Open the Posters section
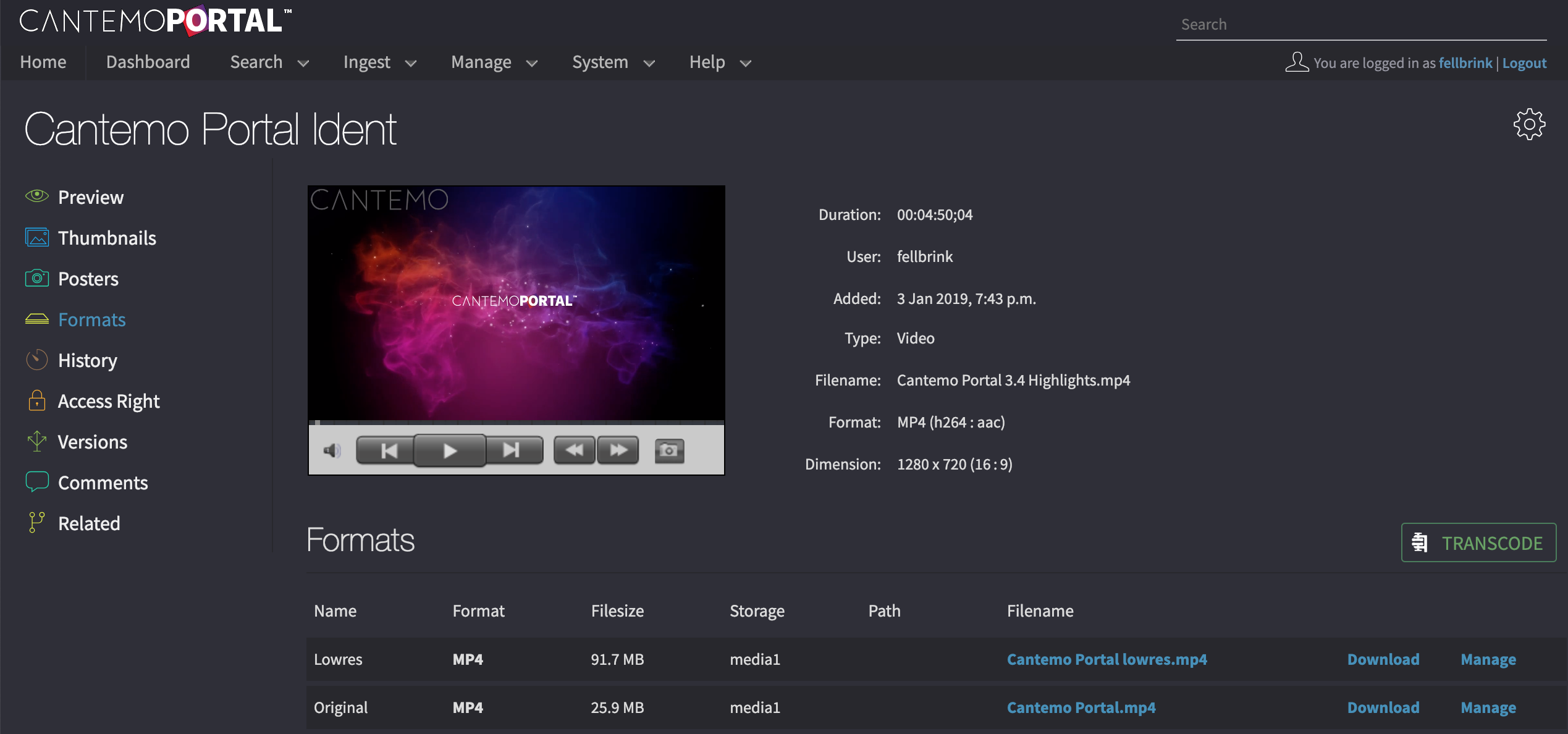This screenshot has width=1568, height=734. tap(88, 279)
